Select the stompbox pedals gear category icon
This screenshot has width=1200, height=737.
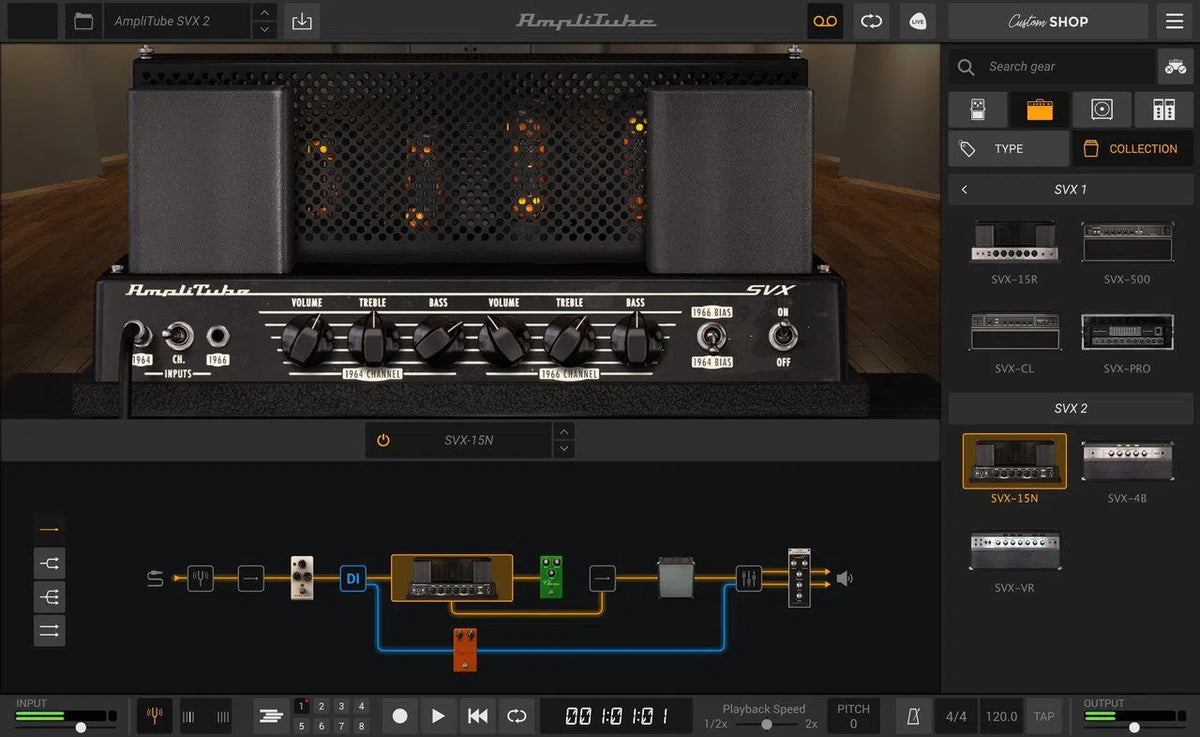click(976, 109)
